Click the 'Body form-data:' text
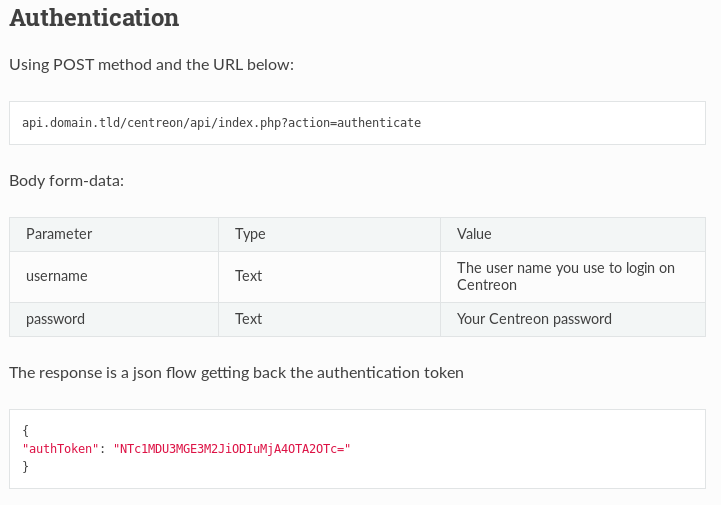Image resolution: width=721 pixels, height=505 pixels. tap(66, 181)
